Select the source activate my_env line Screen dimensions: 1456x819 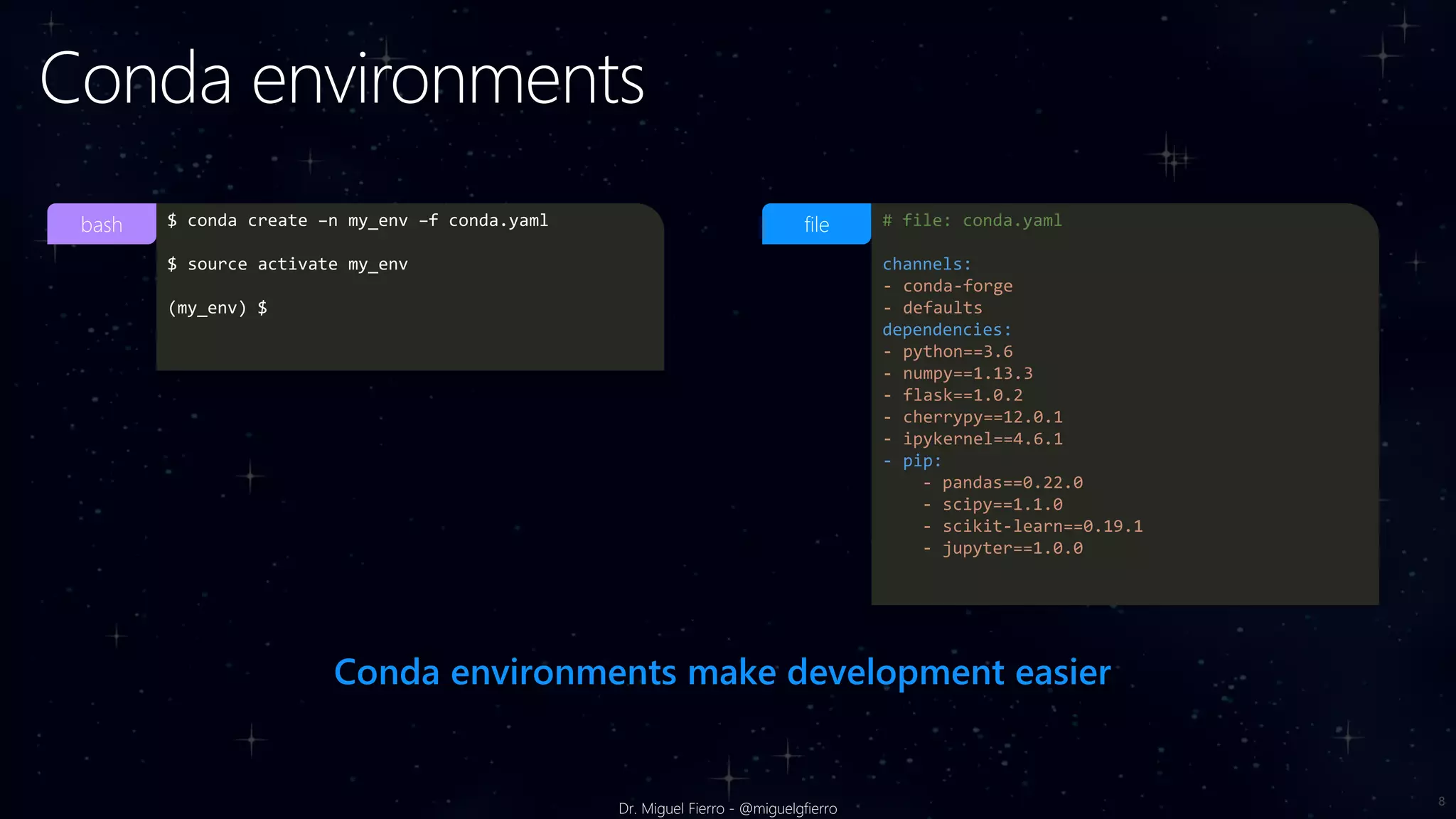[287, 264]
